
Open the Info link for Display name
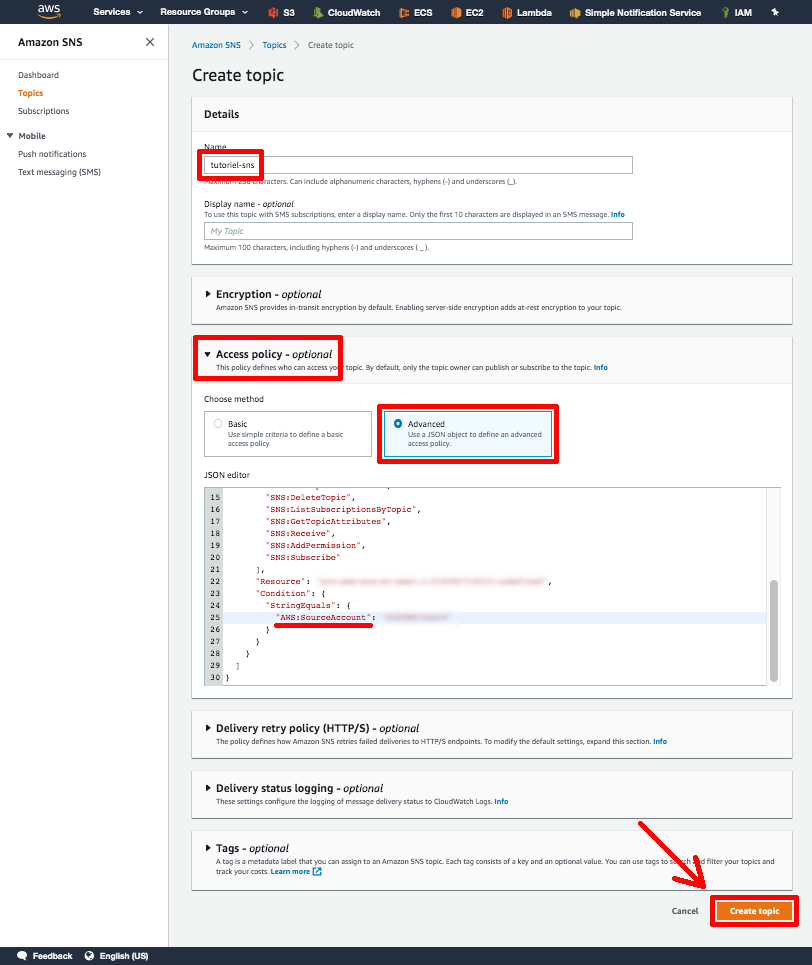click(x=617, y=215)
